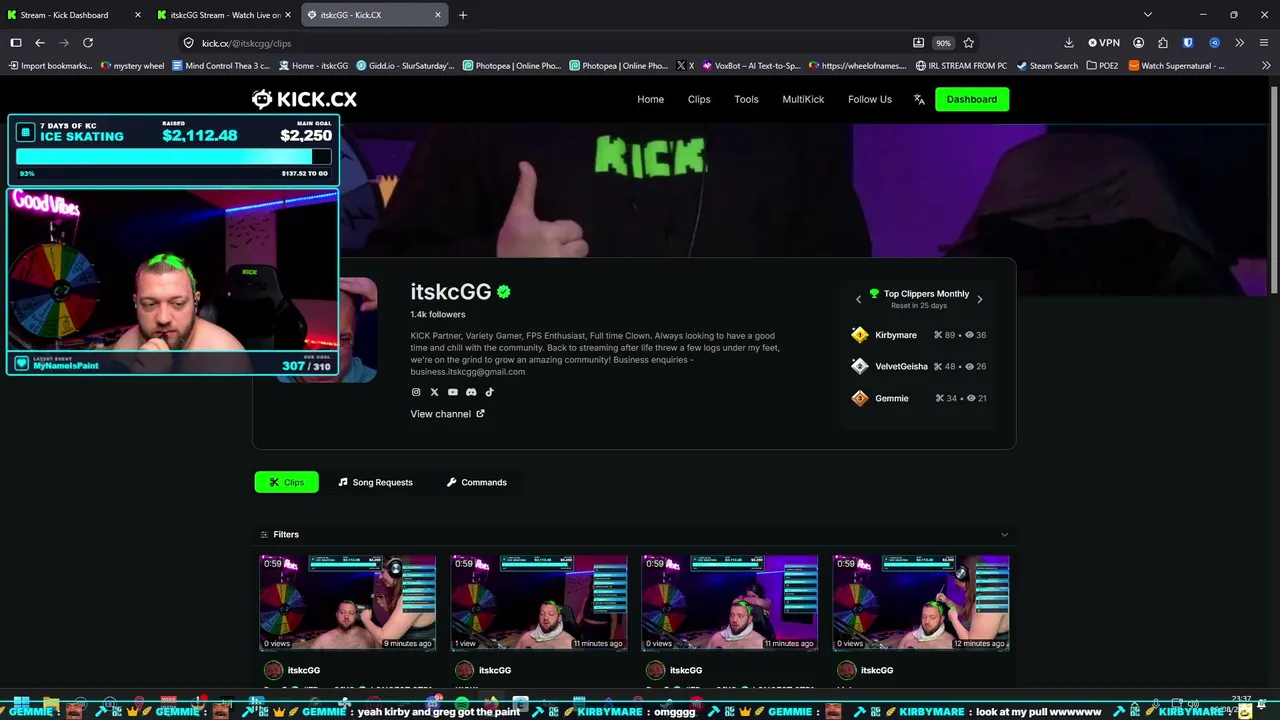The width and height of the screenshot is (1280, 720).
Task: Click the 90% zoom level indicator
Action: 943,43
